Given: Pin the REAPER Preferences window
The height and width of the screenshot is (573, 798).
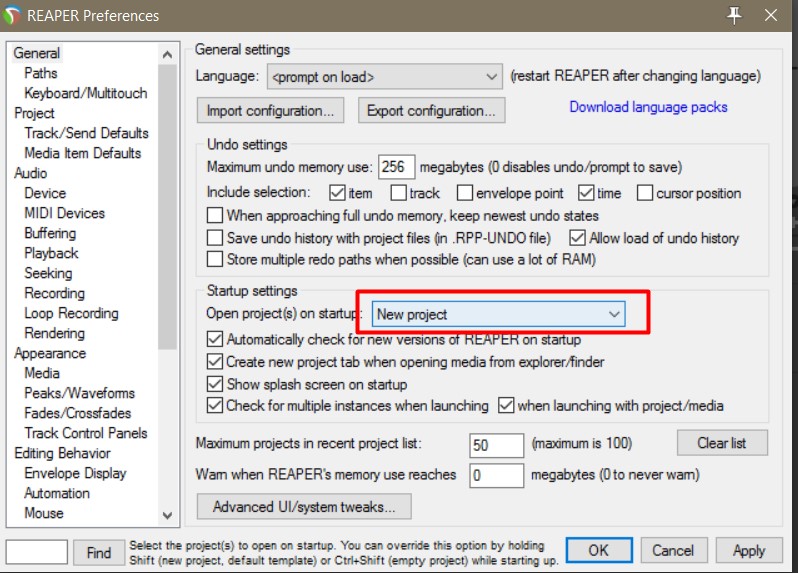Looking at the screenshot, I should tap(734, 15).
